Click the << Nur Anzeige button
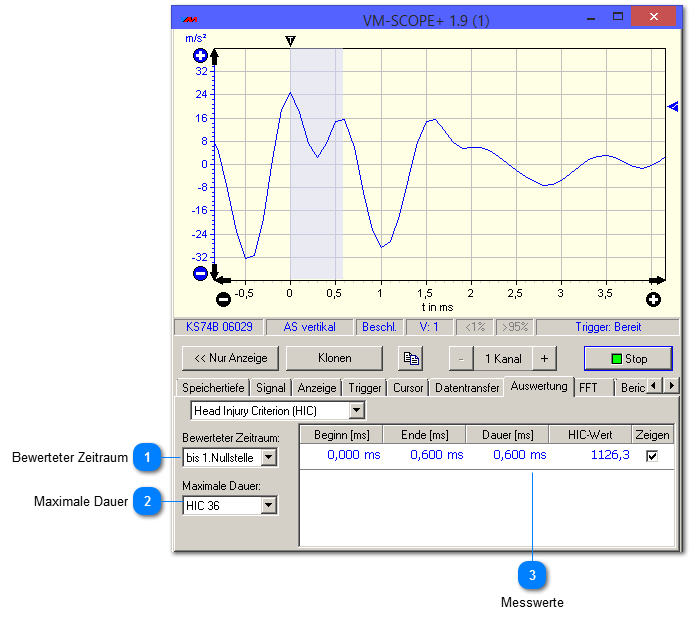The width and height of the screenshot is (692, 626). click(x=229, y=358)
